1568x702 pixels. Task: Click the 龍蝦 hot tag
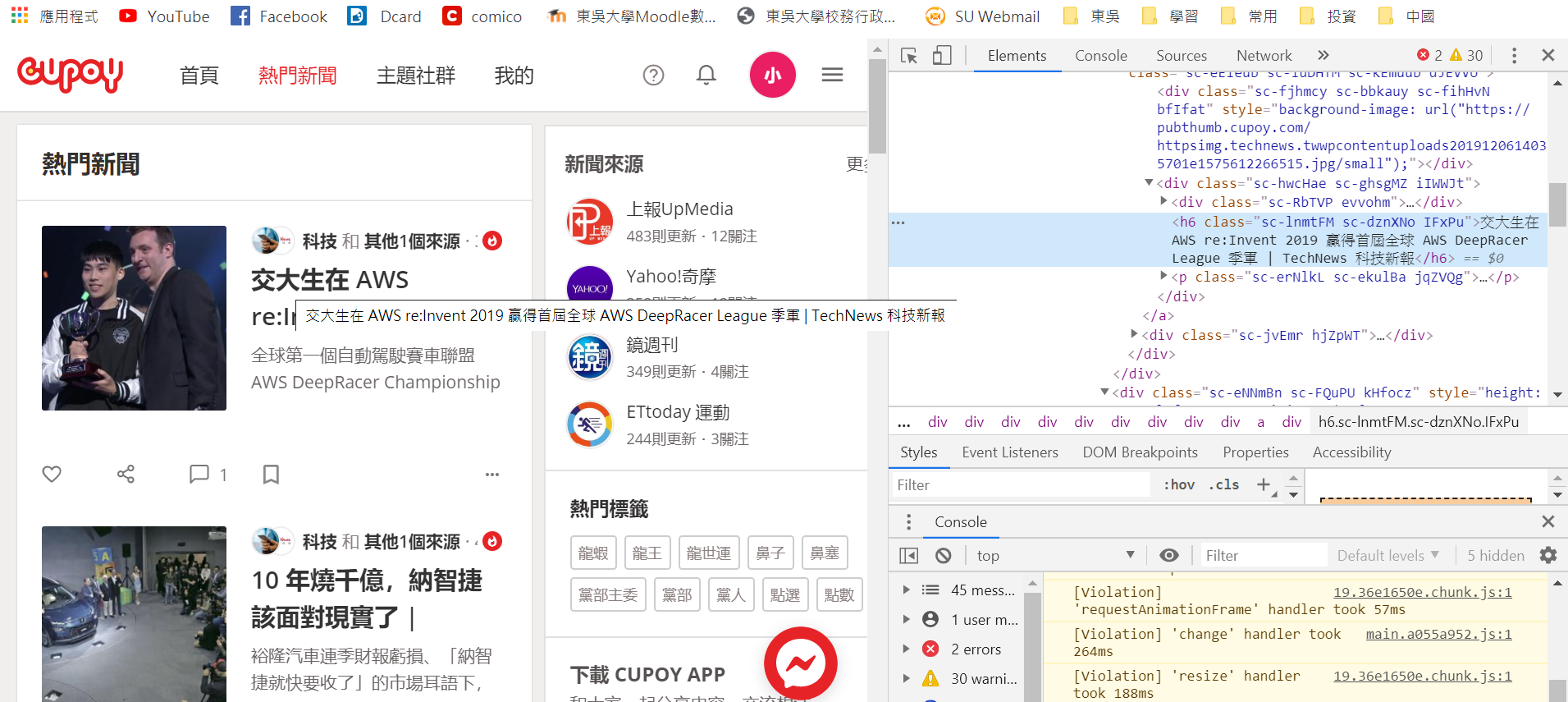click(x=593, y=553)
